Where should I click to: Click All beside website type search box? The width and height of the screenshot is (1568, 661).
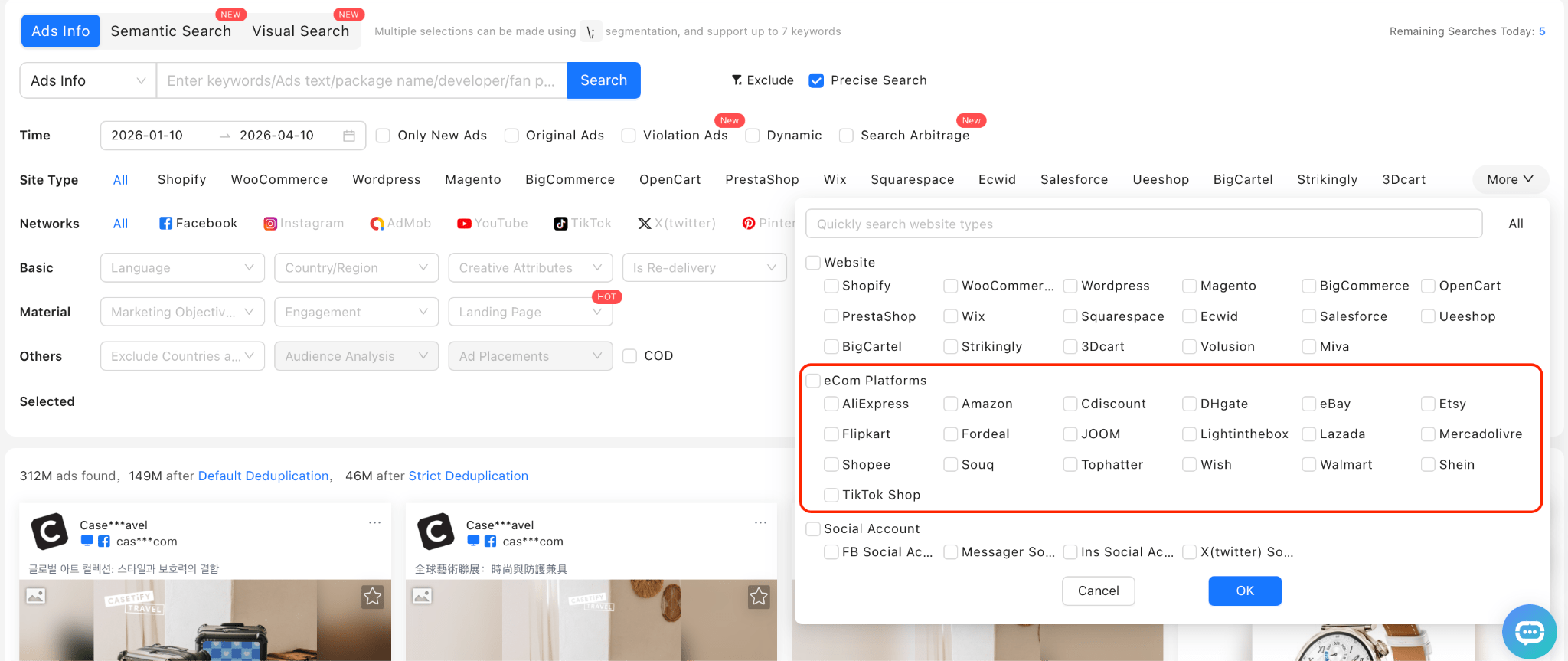pyautogui.click(x=1516, y=224)
